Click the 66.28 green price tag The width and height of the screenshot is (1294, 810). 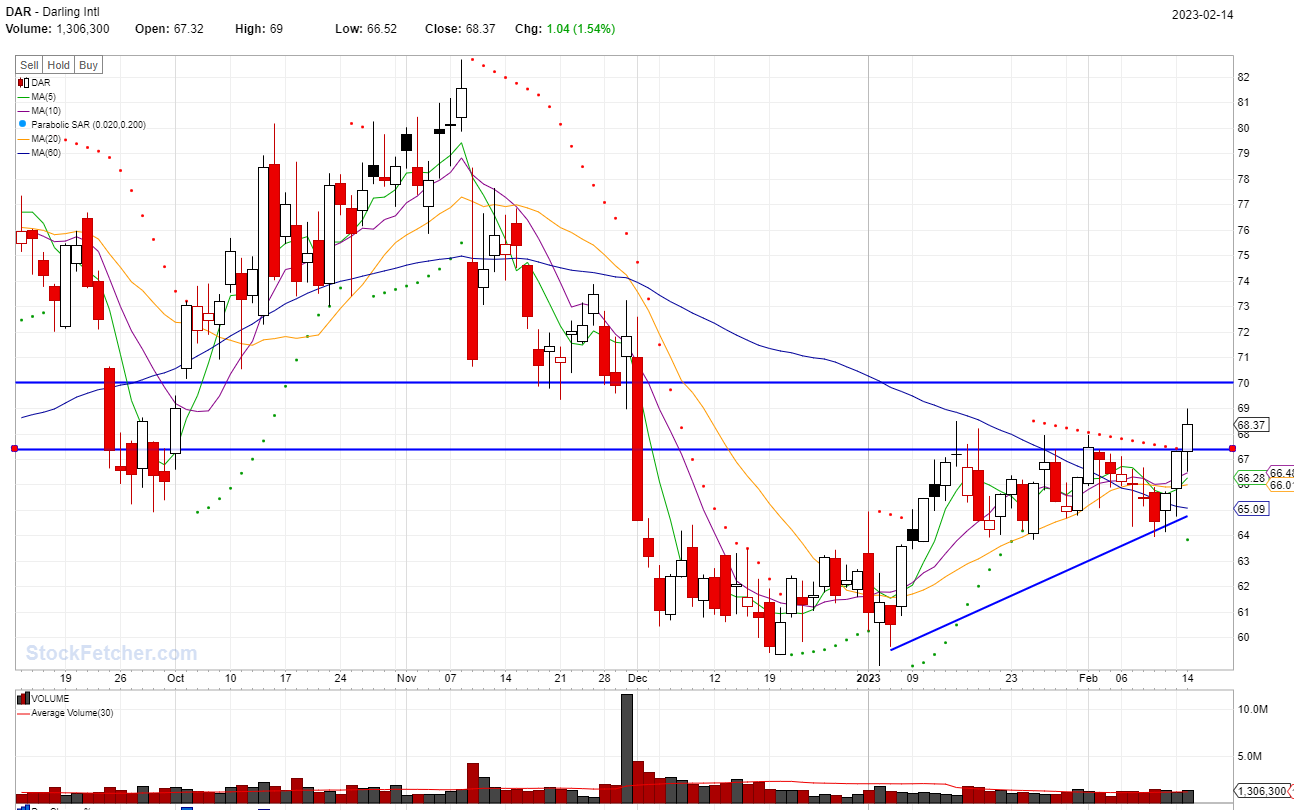click(1252, 479)
